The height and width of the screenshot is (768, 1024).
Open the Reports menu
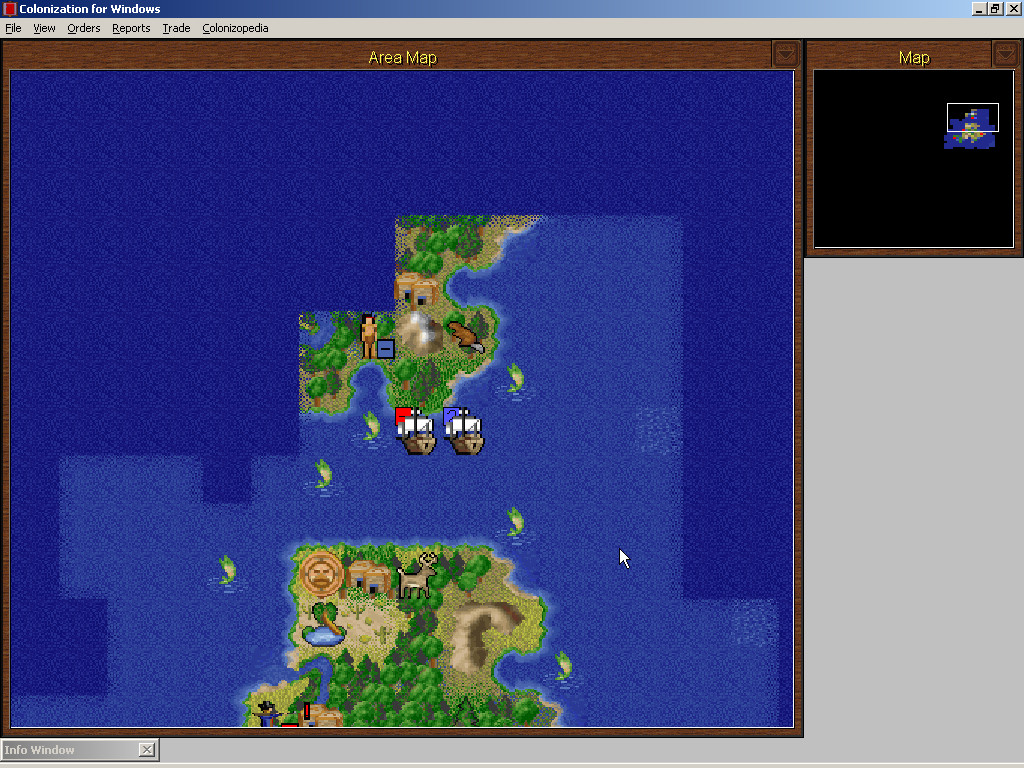(131, 28)
